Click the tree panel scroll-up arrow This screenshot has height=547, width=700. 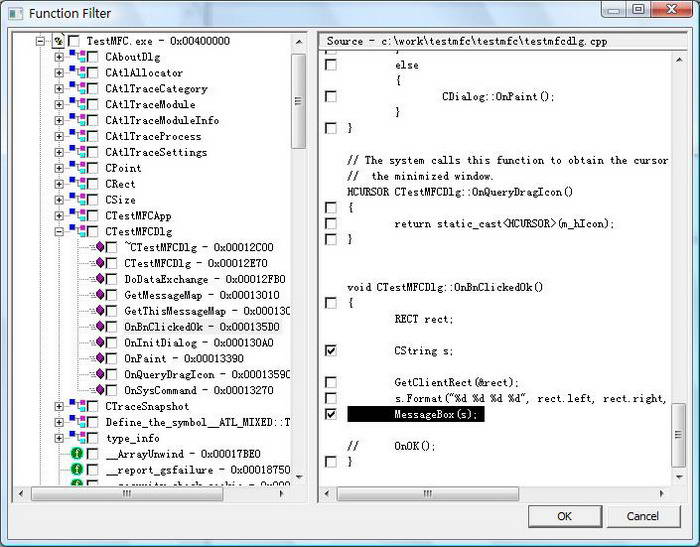click(x=299, y=42)
